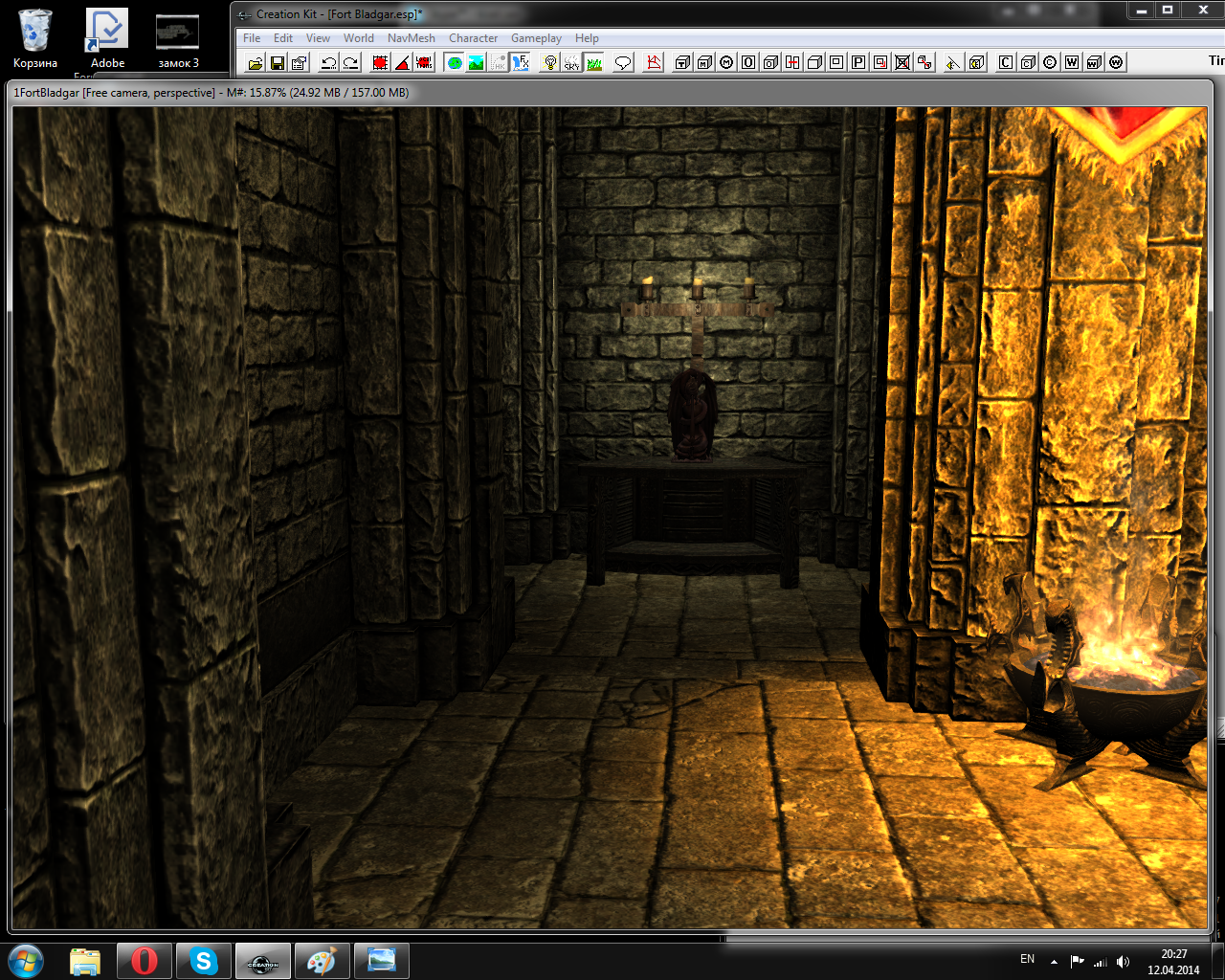
Task: Select the Корзина recycle bin desktop icon
Action: 35,38
